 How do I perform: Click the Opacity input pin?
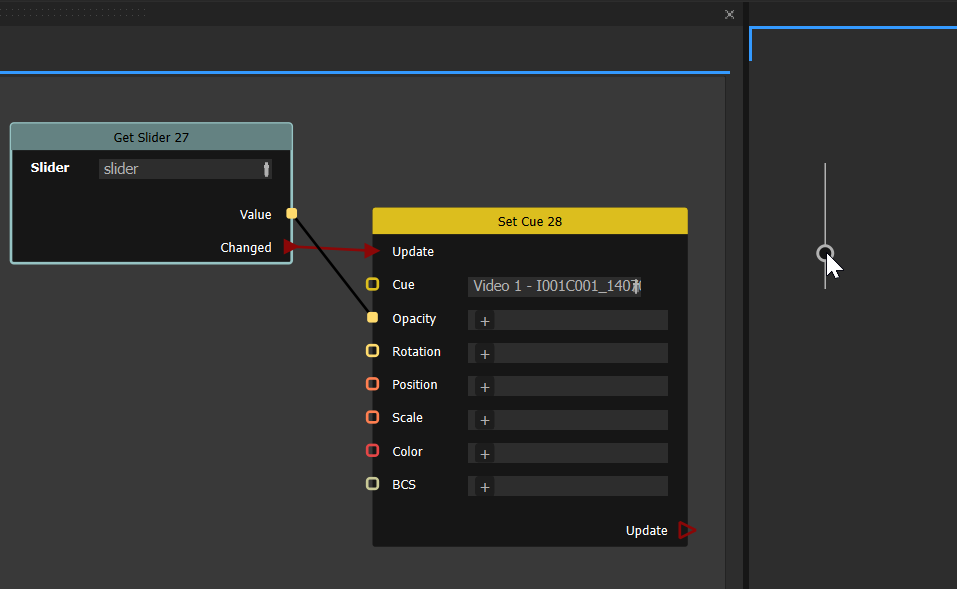point(373,318)
